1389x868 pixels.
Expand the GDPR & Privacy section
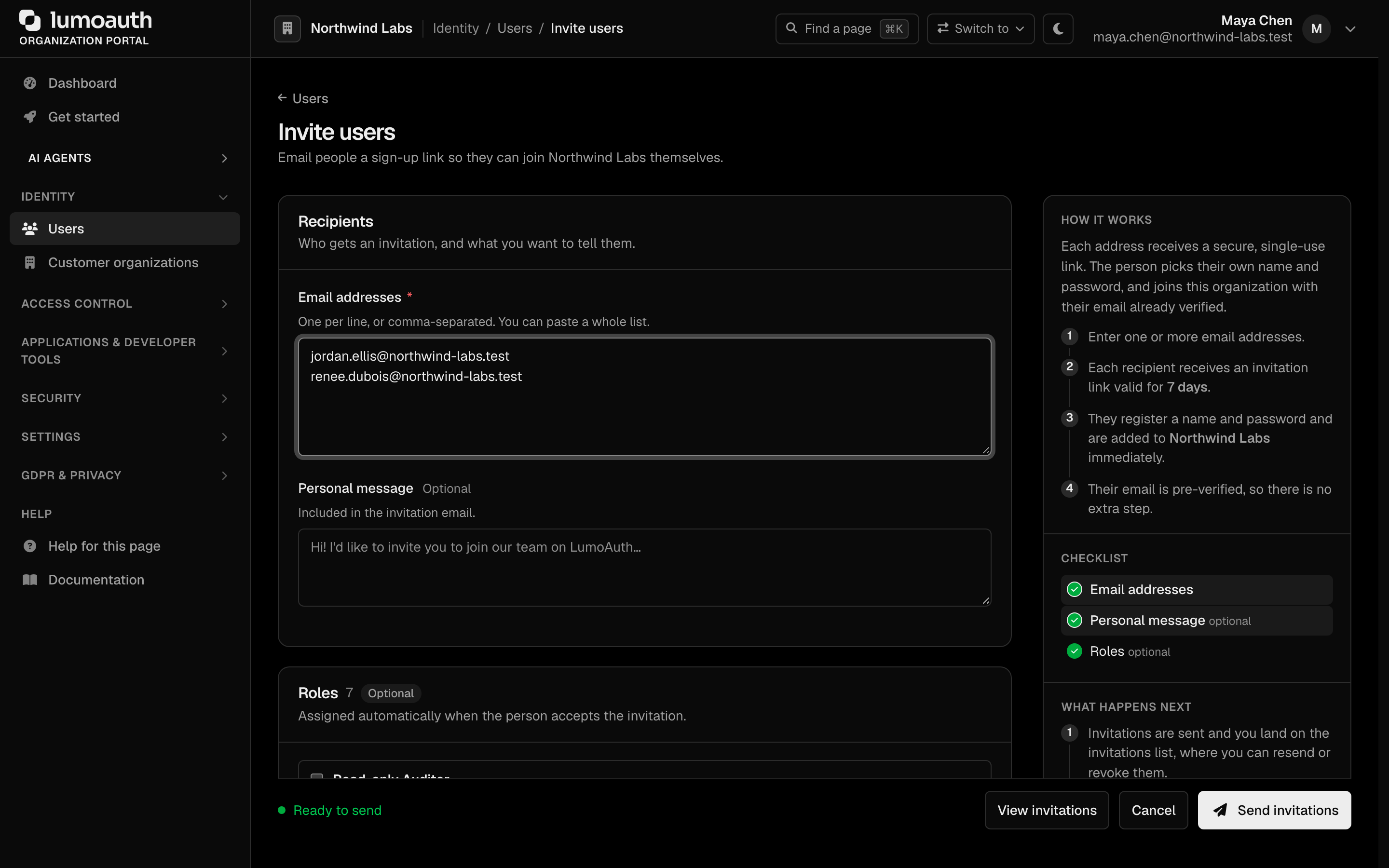(x=124, y=475)
